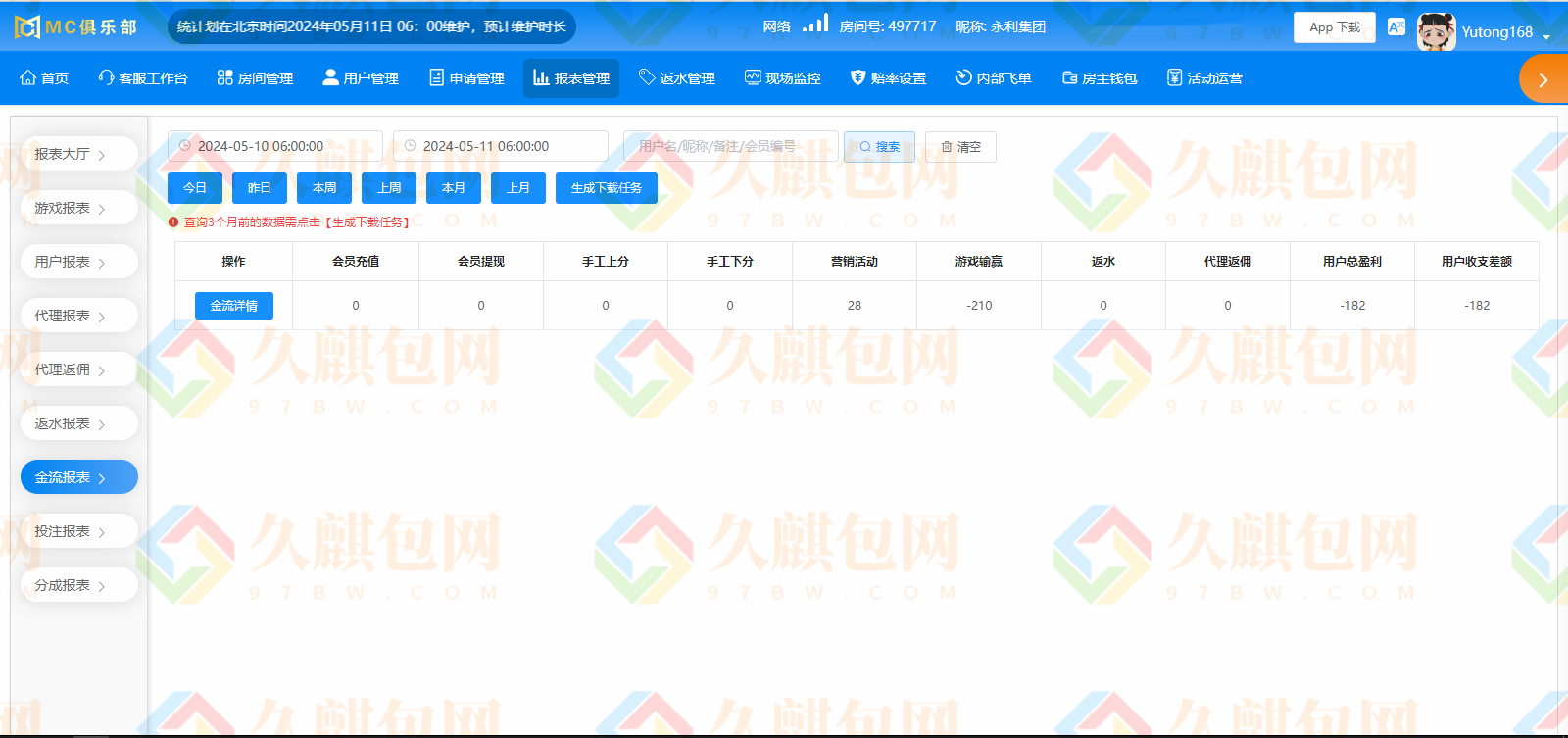
Task: Open 客服工作台 menu item
Action: click(143, 78)
